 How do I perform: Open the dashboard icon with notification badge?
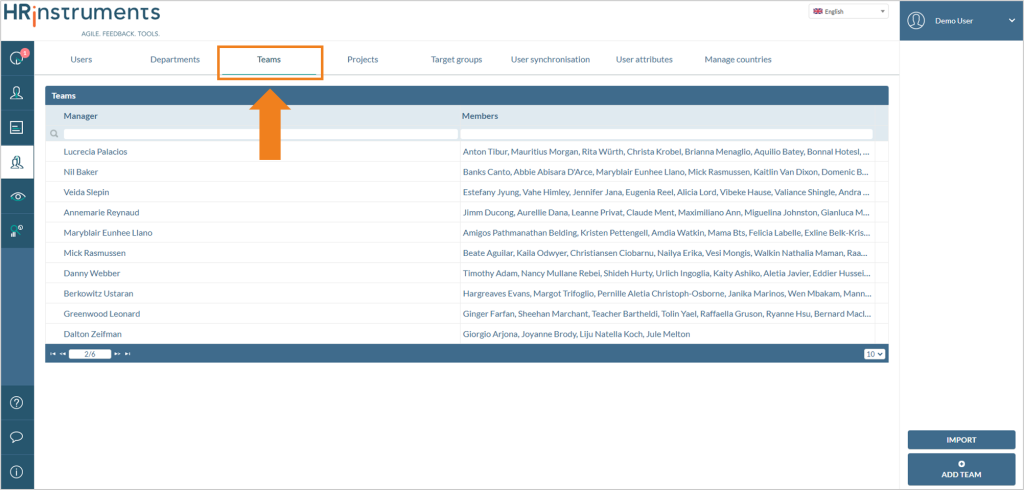pyautogui.click(x=17, y=58)
